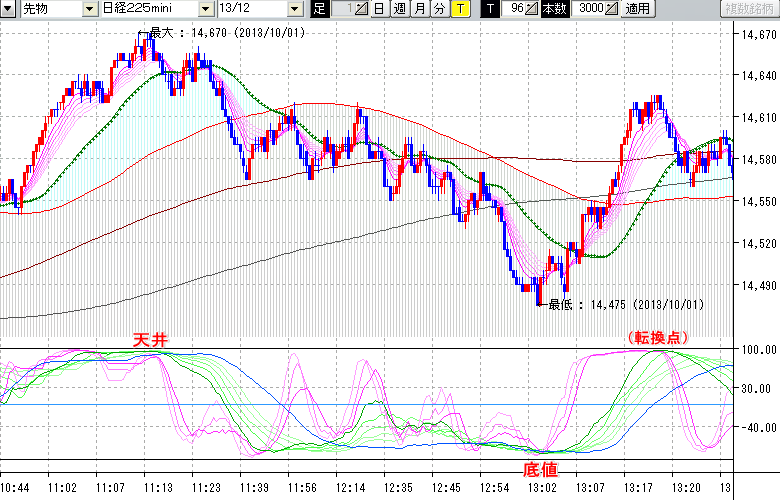Open the 先物 product type dropdown
Image resolution: width=780 pixels, height=500 pixels.
tap(91, 9)
